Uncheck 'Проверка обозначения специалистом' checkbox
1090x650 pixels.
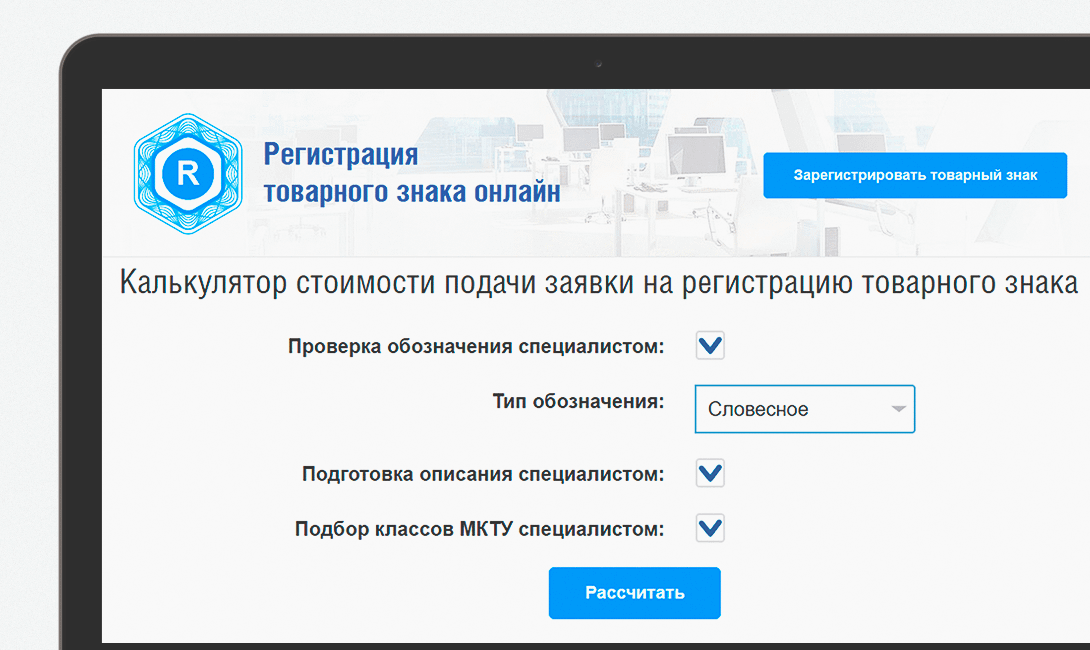pos(710,346)
